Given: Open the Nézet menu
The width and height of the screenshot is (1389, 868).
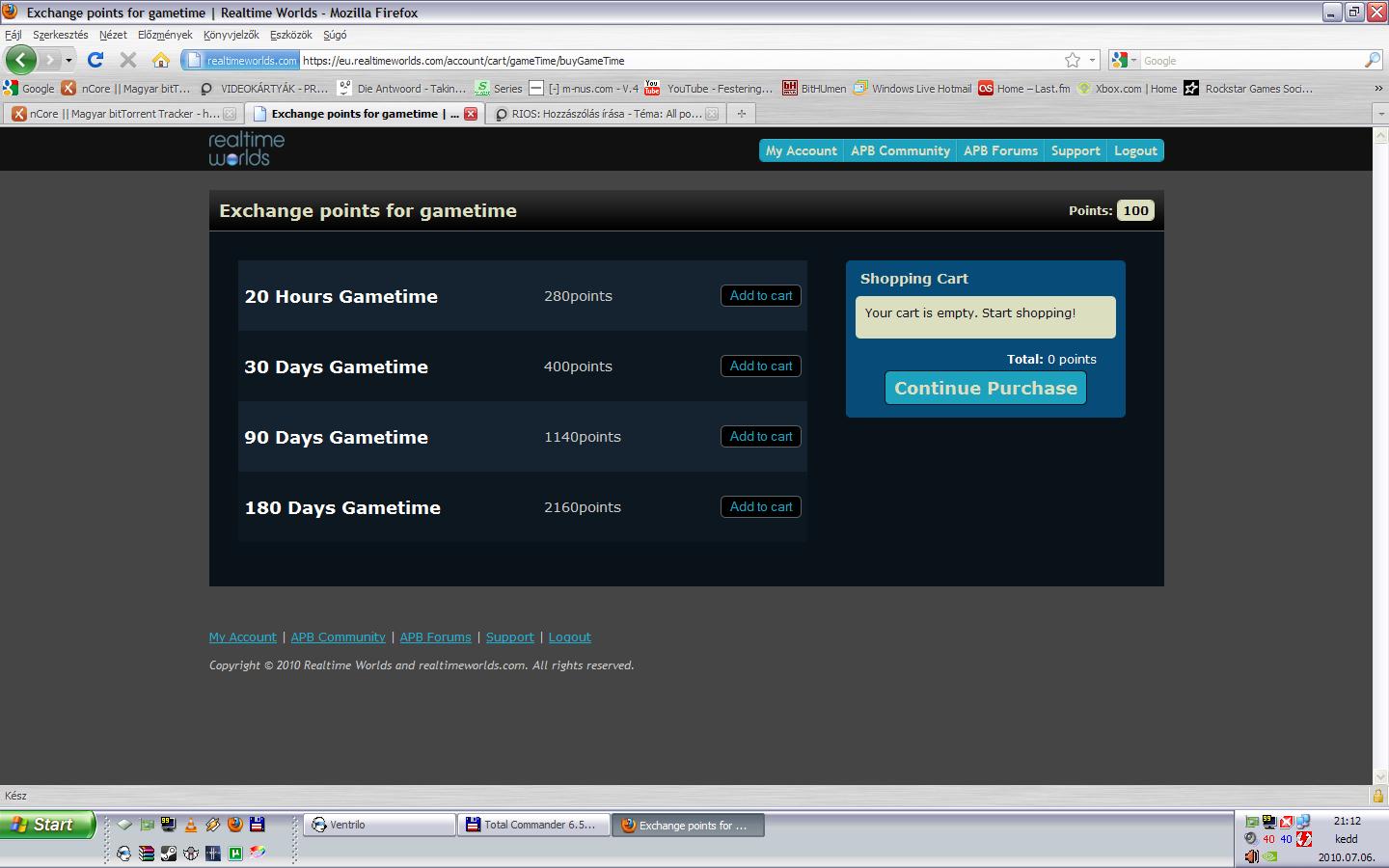Looking at the screenshot, I should pyautogui.click(x=113, y=35).
